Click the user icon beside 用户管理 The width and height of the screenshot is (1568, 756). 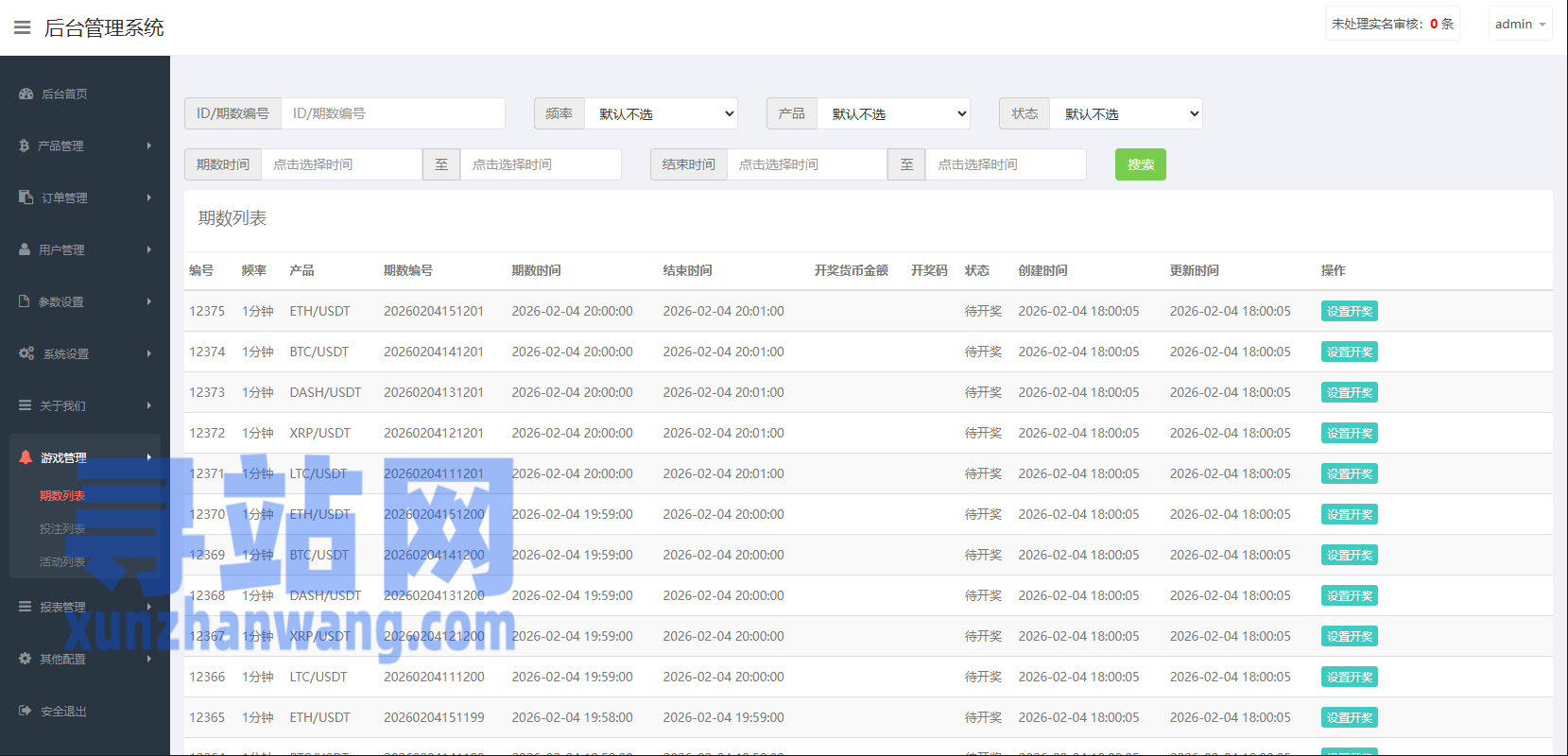(x=25, y=249)
